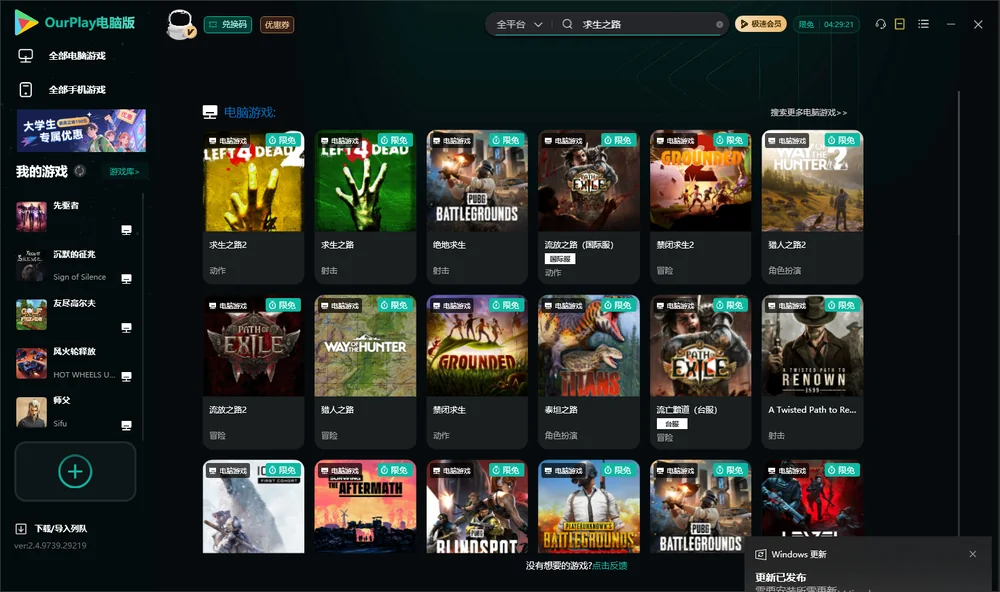
Task: Select 沉默的征兆 in my games list
Action: click(x=75, y=265)
